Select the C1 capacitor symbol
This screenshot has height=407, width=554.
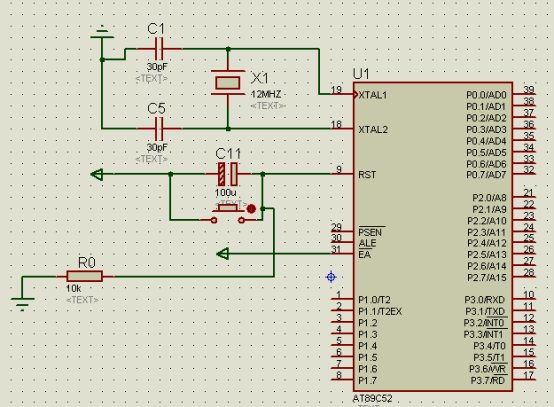tap(159, 49)
